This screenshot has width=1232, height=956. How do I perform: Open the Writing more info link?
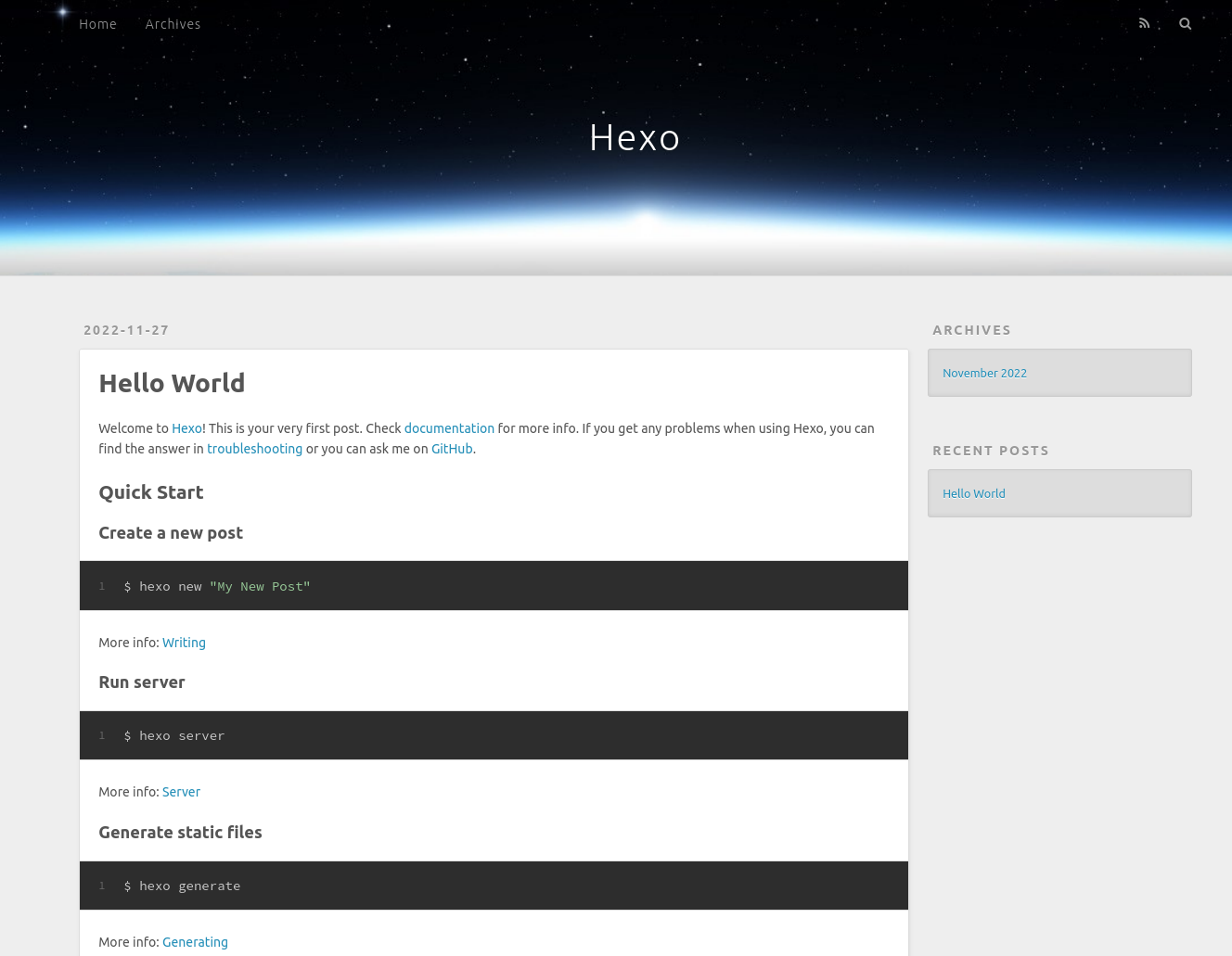coord(184,643)
